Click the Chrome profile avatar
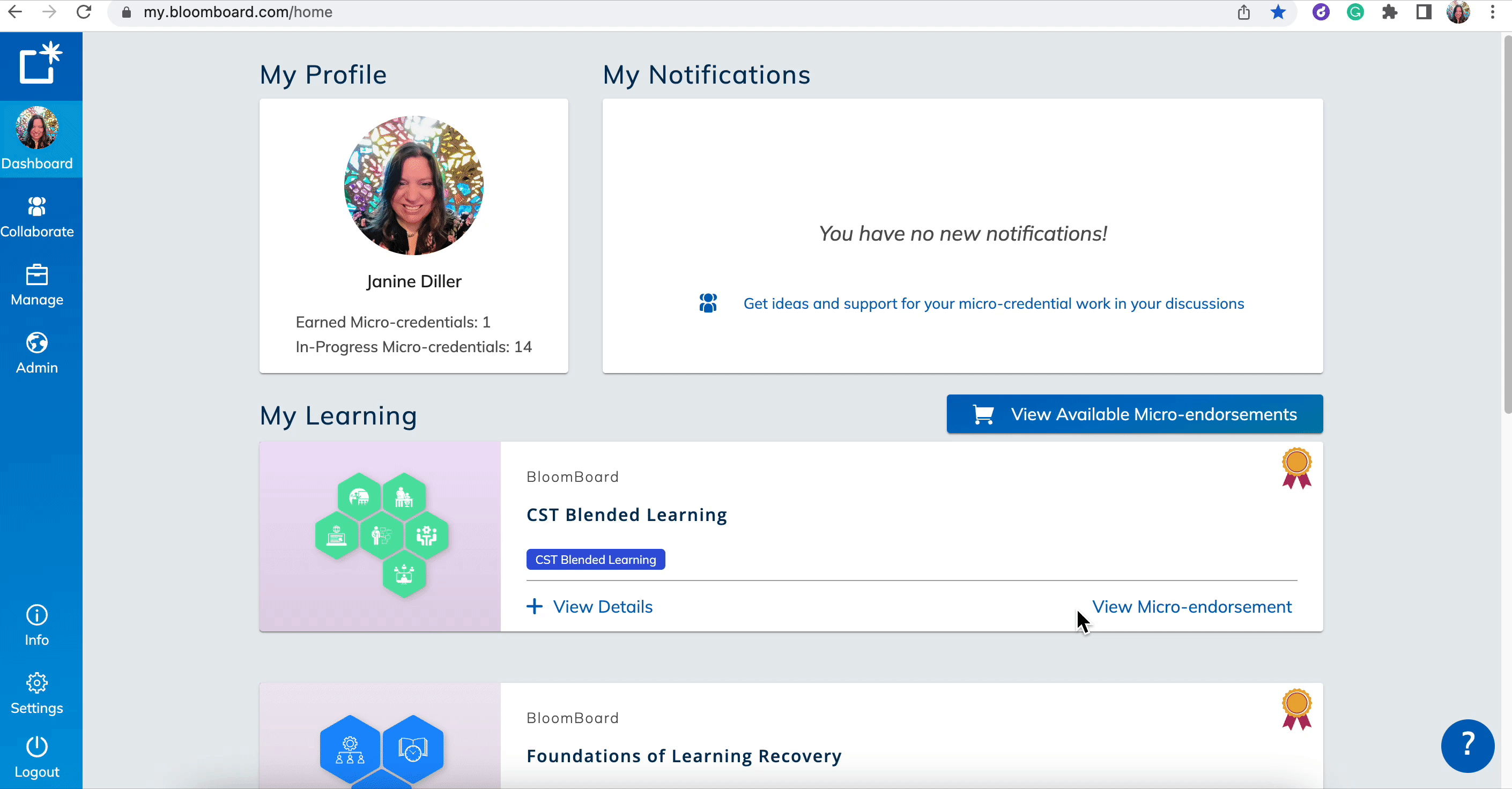Viewport: 1512px width, 789px height. pyautogui.click(x=1458, y=12)
